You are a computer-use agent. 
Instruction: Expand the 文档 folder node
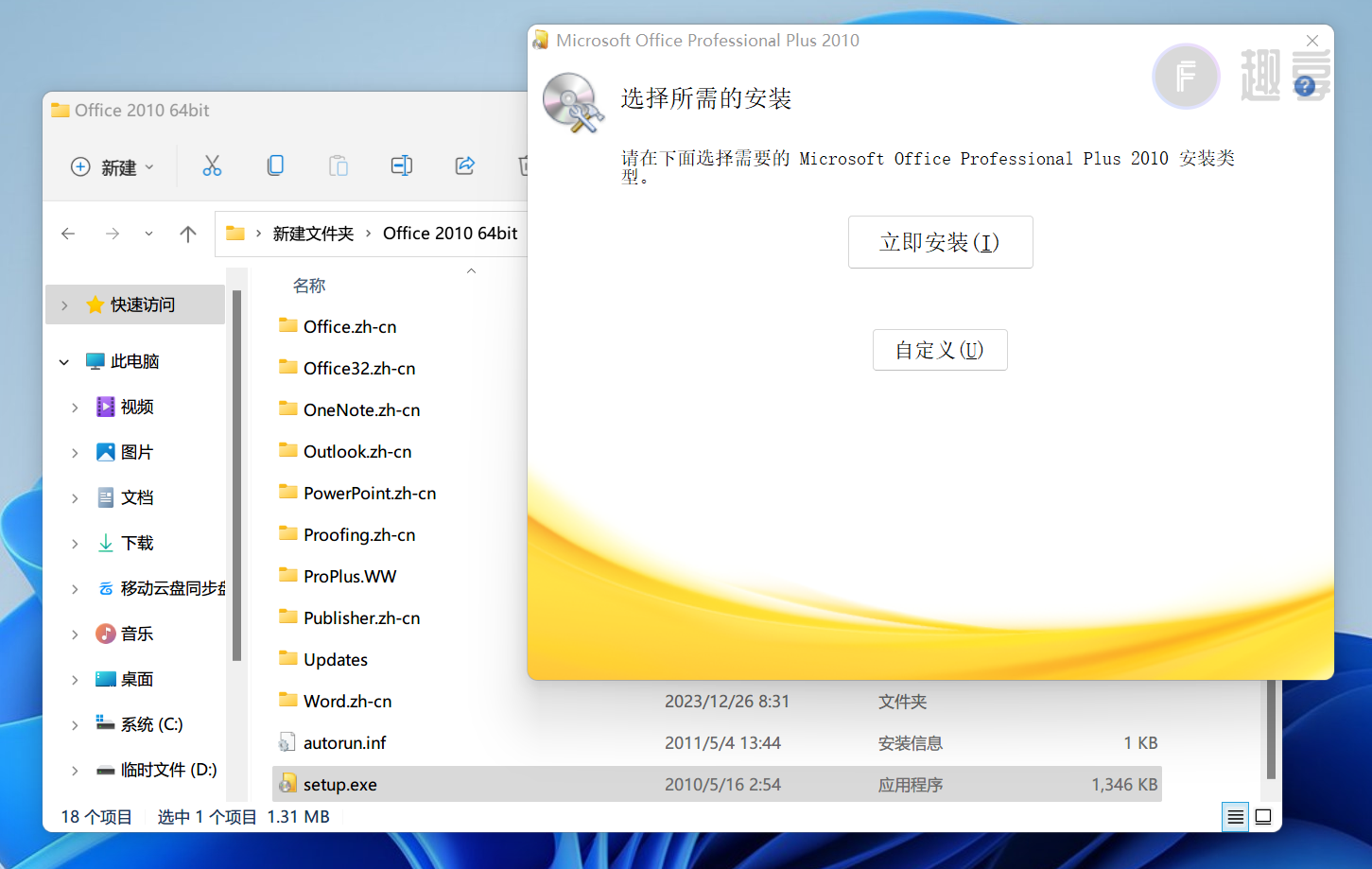point(75,498)
